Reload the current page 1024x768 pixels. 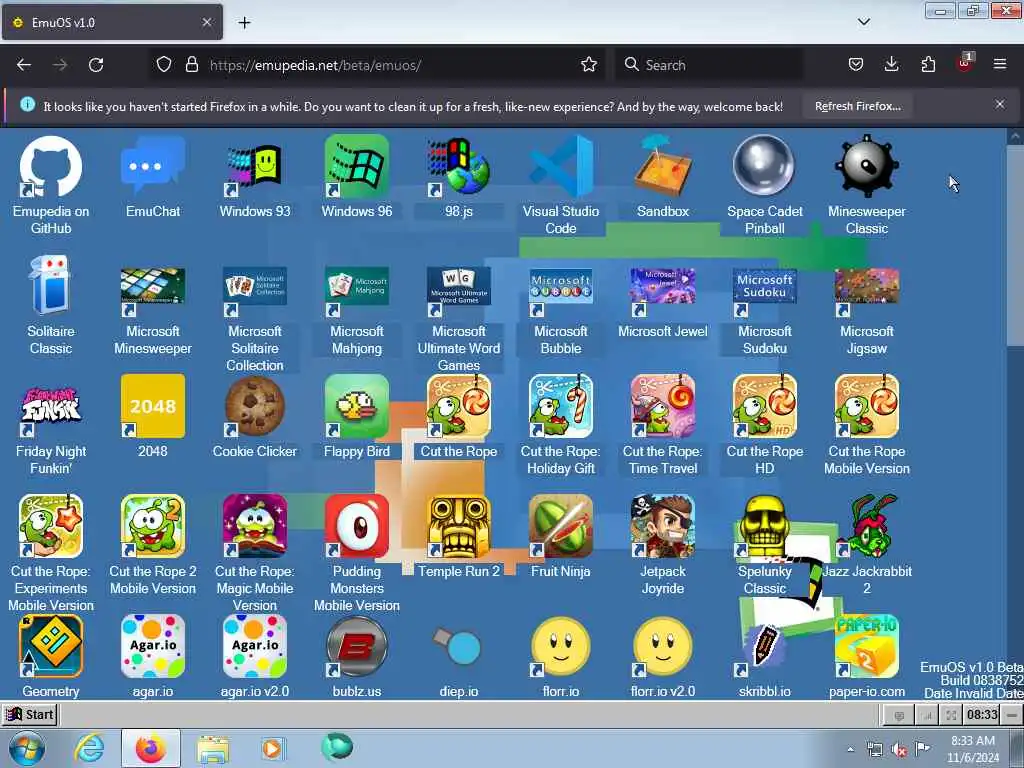96,65
